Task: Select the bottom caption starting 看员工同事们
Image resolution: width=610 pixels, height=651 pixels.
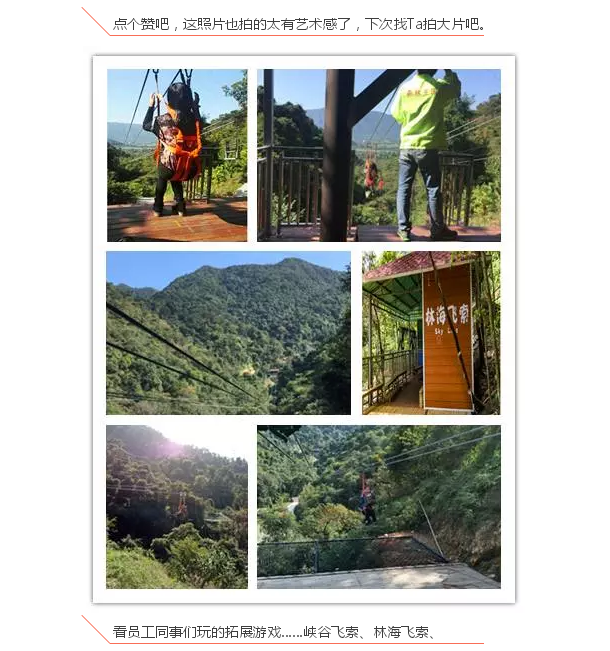Action: (274, 632)
